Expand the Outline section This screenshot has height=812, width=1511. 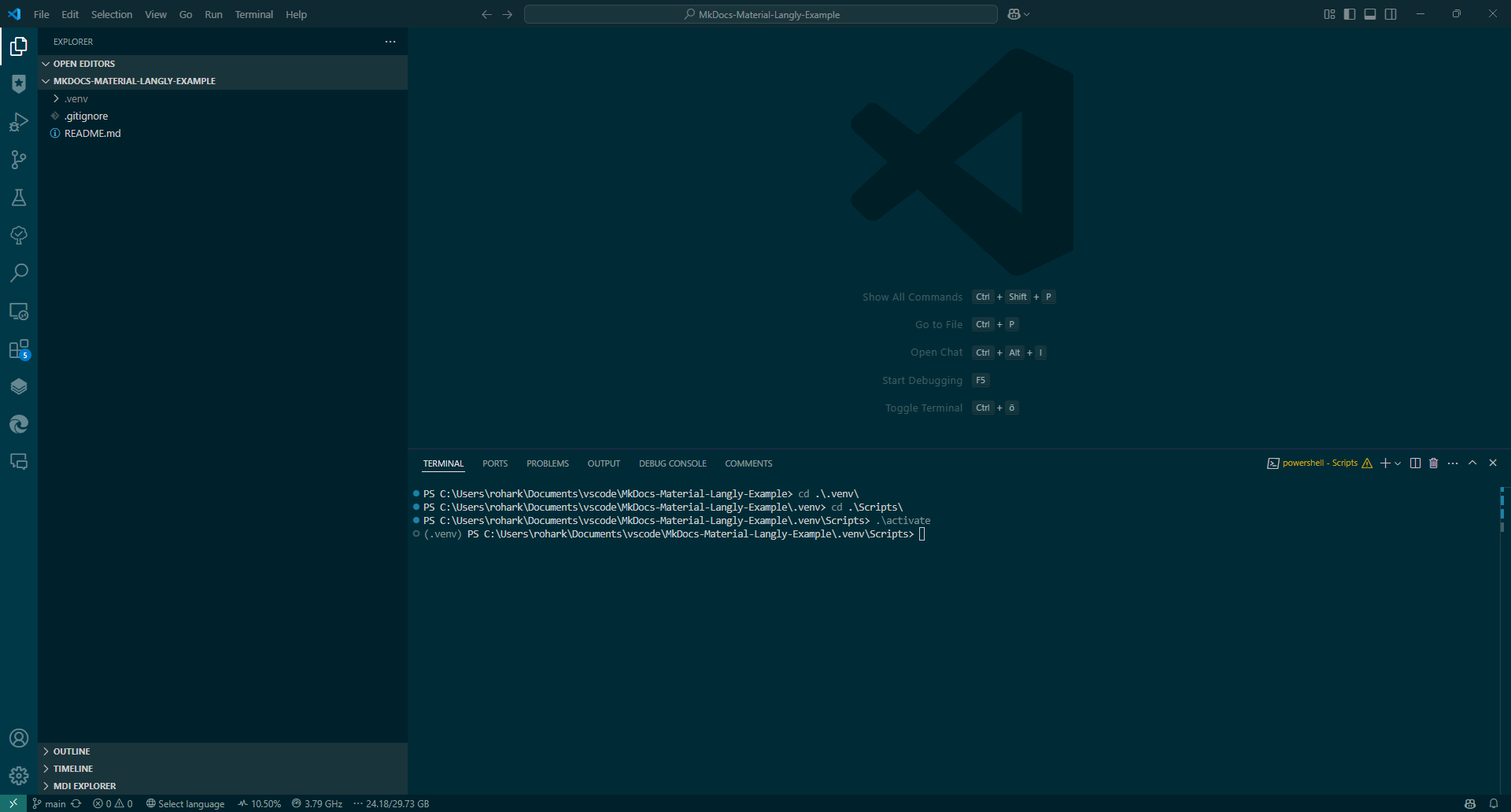(x=223, y=751)
